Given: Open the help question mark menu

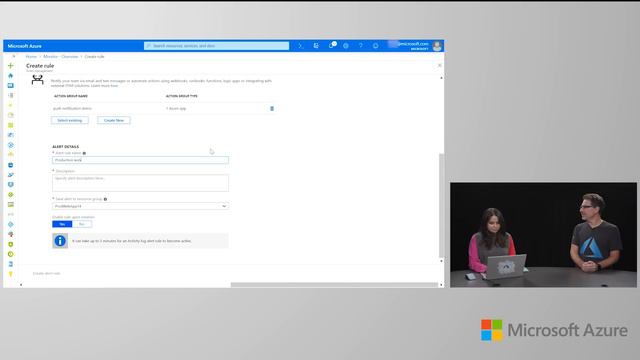Looking at the screenshot, I should click(x=360, y=46).
